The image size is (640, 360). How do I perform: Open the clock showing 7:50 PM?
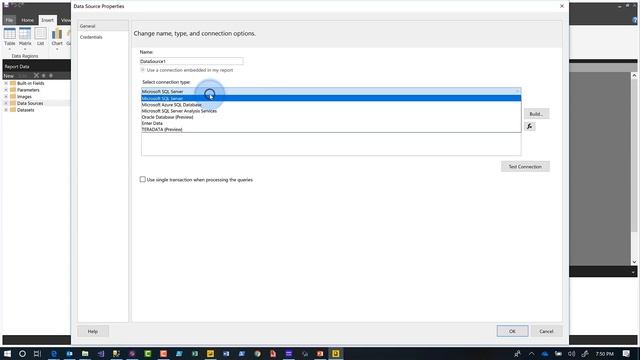coord(604,354)
